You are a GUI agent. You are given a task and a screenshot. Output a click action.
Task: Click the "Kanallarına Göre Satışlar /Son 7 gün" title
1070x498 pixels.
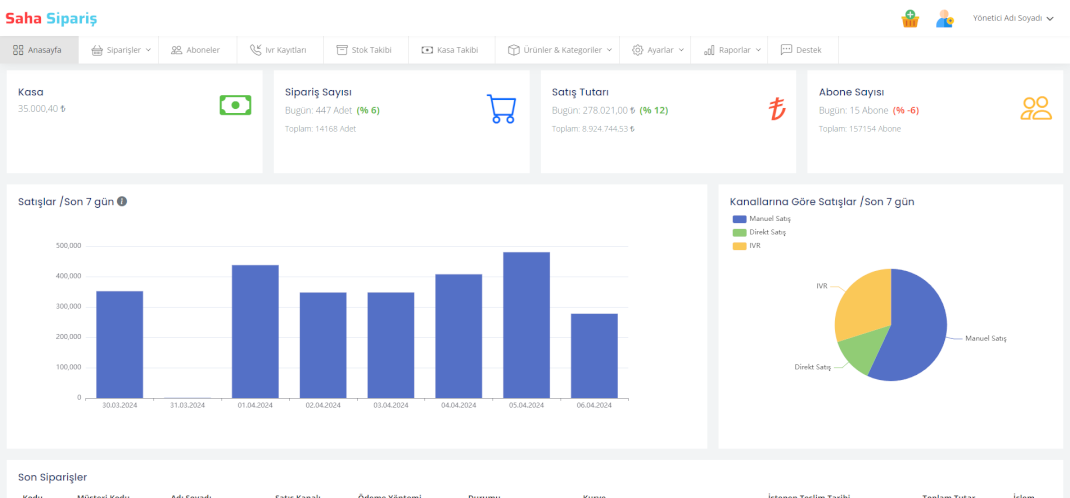(x=822, y=202)
